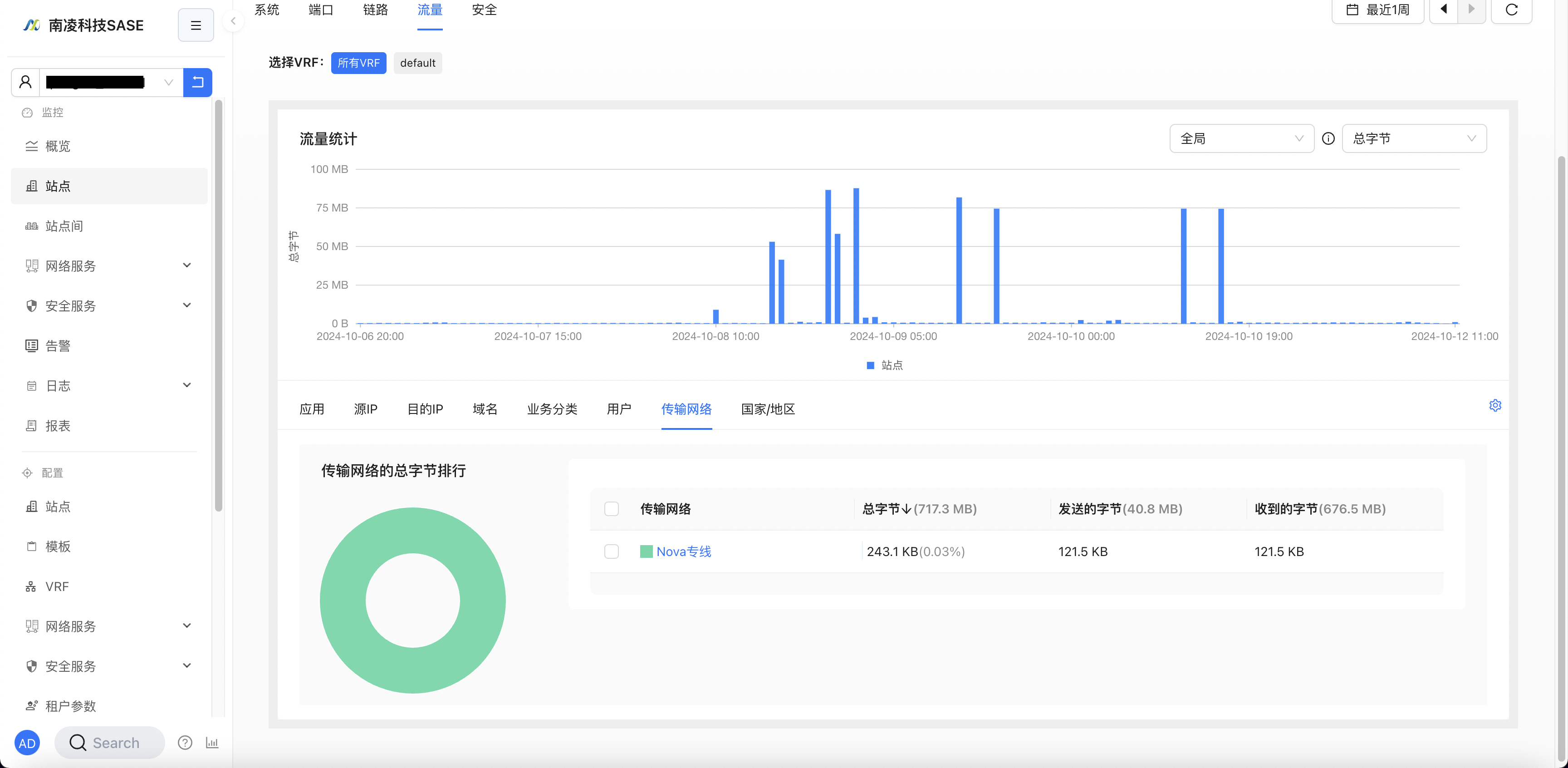The width and height of the screenshot is (1568, 768).
Task: Open help question mark icon
Action: pyautogui.click(x=185, y=743)
